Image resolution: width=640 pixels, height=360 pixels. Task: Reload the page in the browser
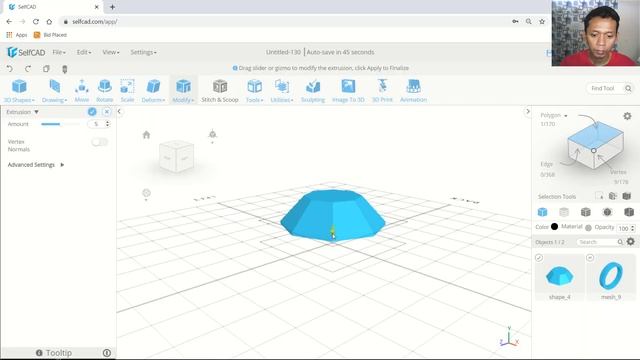[x=36, y=22]
